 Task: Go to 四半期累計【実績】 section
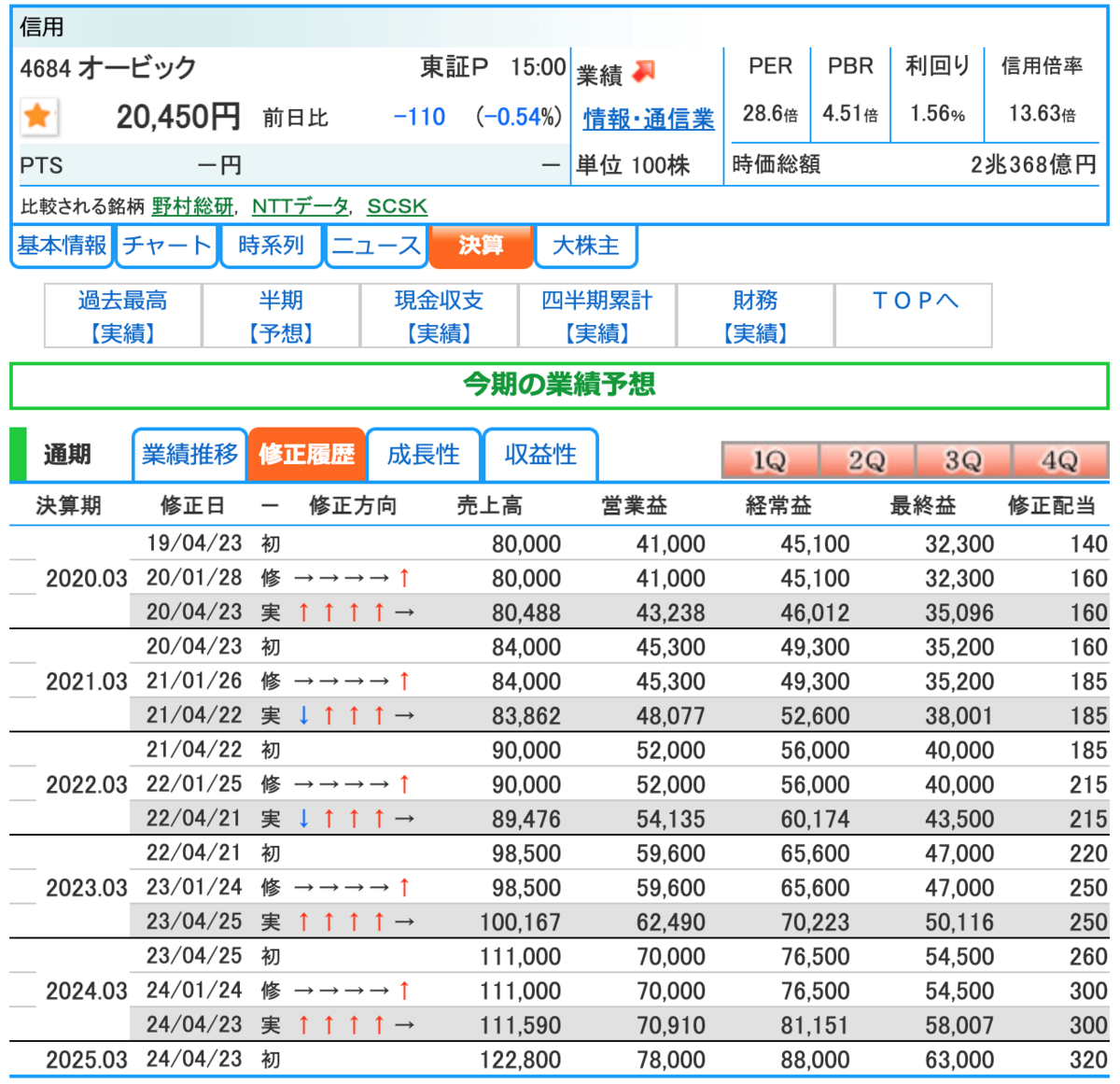pyautogui.click(x=597, y=317)
